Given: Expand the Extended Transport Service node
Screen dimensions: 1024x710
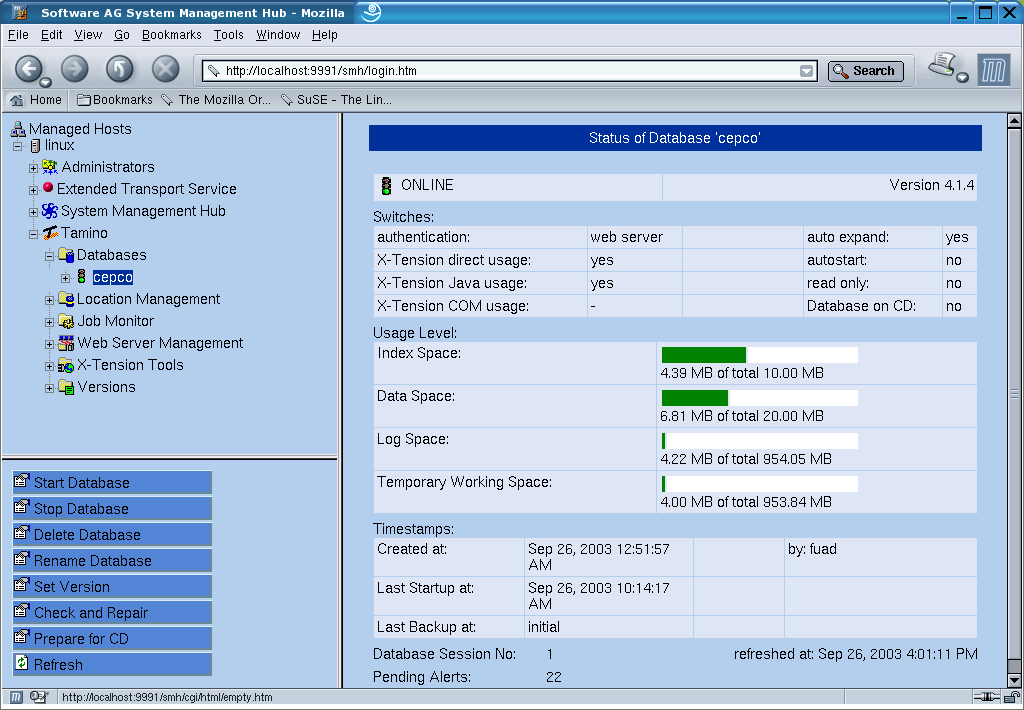Looking at the screenshot, I should pyautogui.click(x=33, y=190).
